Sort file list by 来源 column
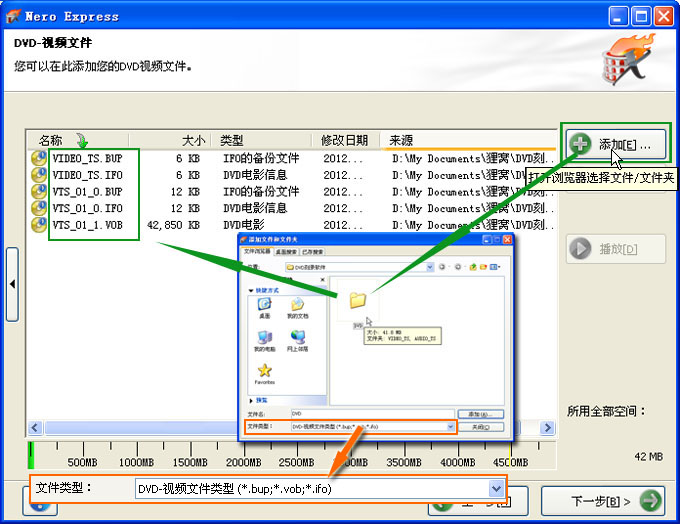680x524 pixels. tap(468, 140)
